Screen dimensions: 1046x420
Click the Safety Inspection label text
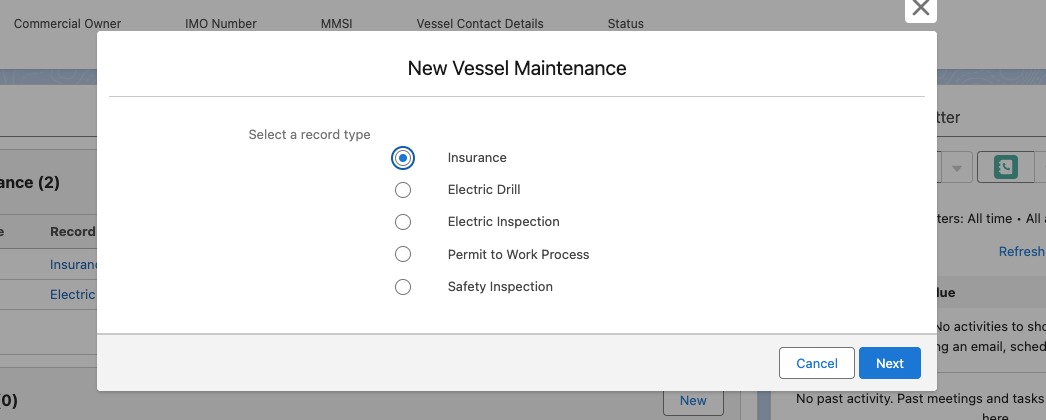pos(500,287)
